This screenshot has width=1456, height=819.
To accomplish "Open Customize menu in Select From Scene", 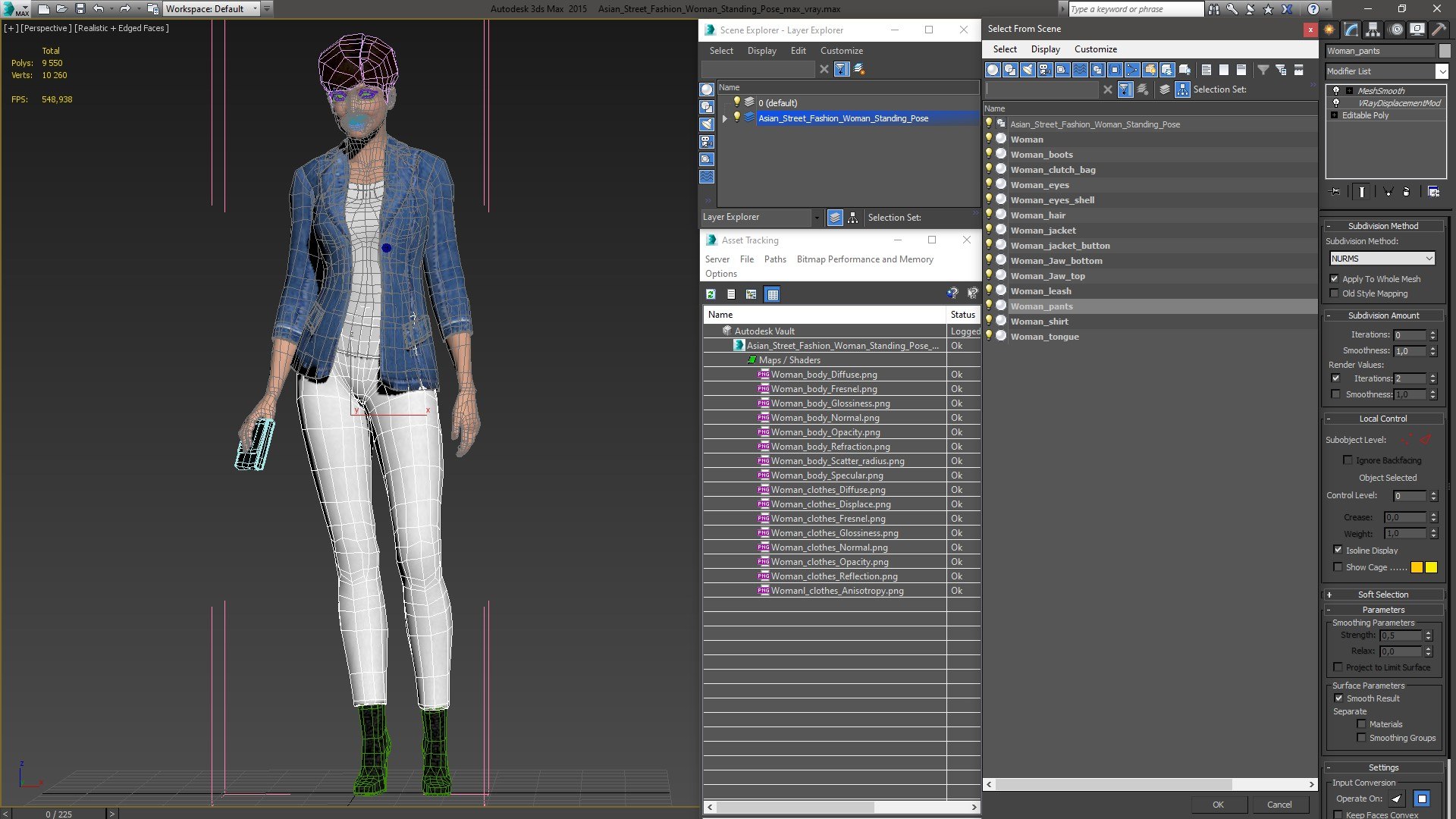I will point(1095,49).
